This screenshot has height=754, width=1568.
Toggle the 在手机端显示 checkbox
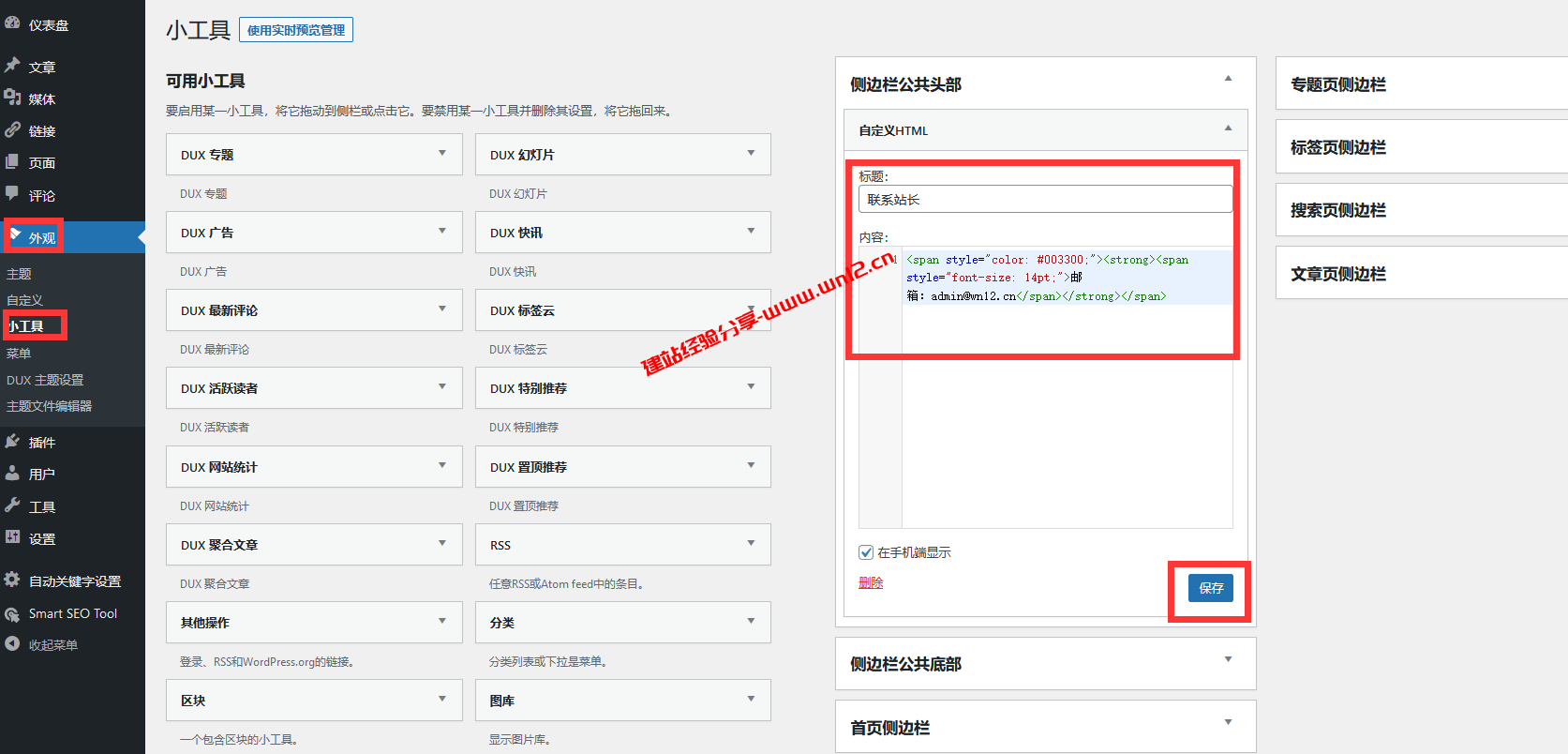pos(866,552)
